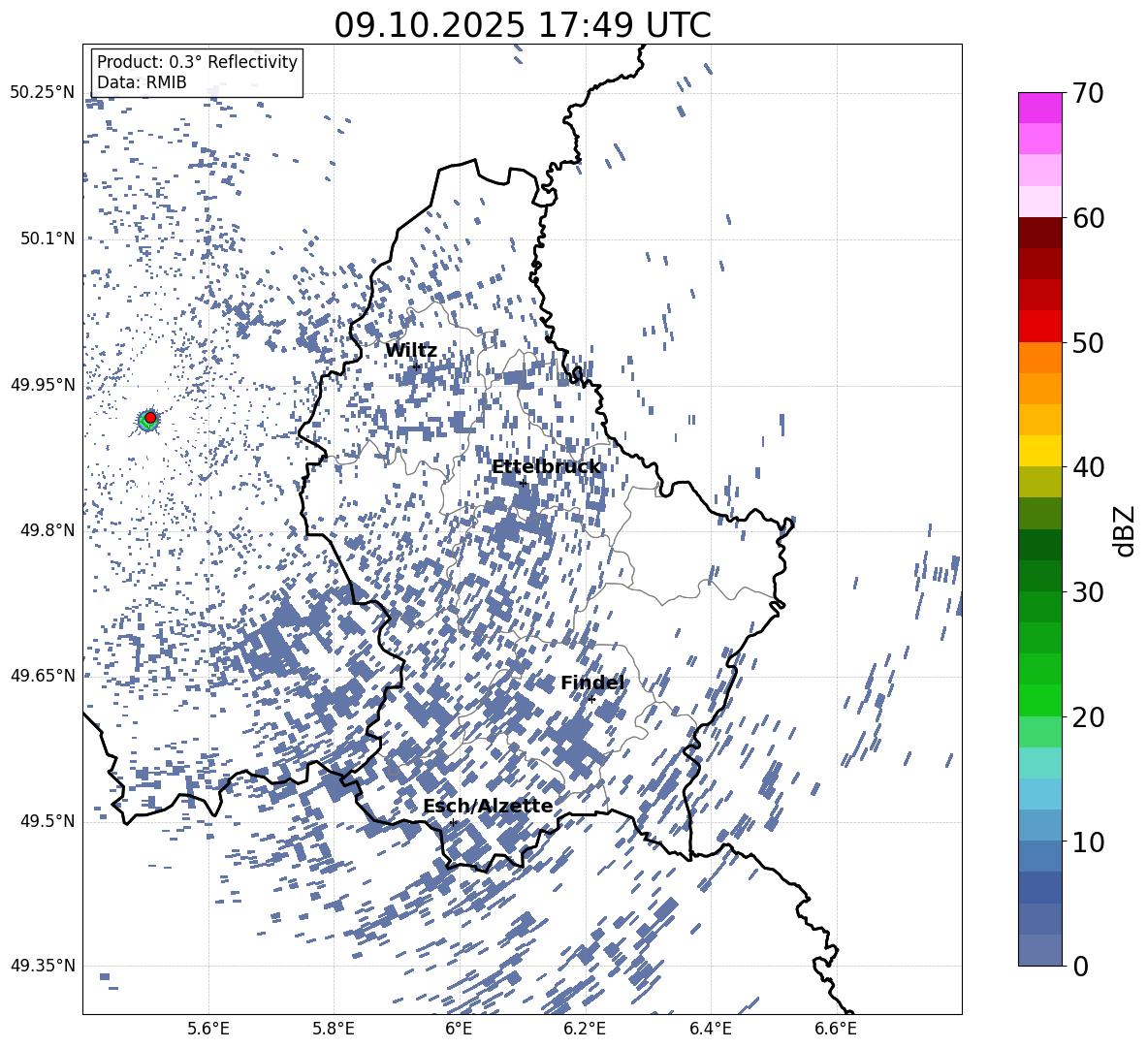Click the Ettelbruck plus location marker
Screen dimensions: 1148x1048
523,482
